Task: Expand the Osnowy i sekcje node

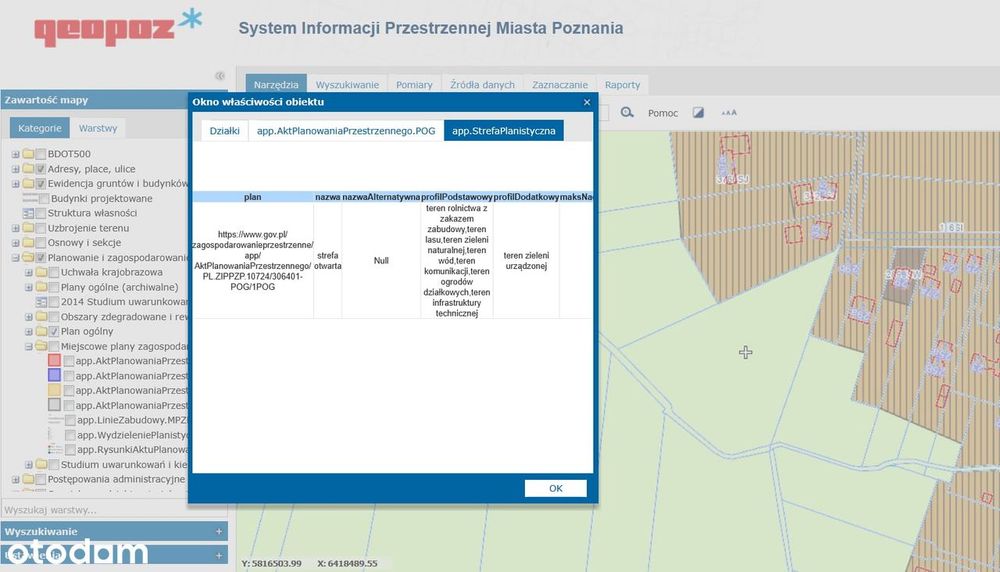Action: (15, 242)
